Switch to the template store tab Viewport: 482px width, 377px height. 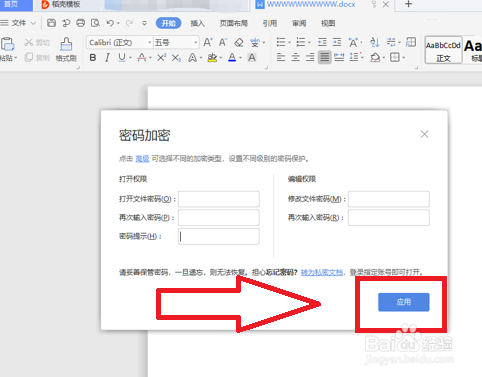61,4
